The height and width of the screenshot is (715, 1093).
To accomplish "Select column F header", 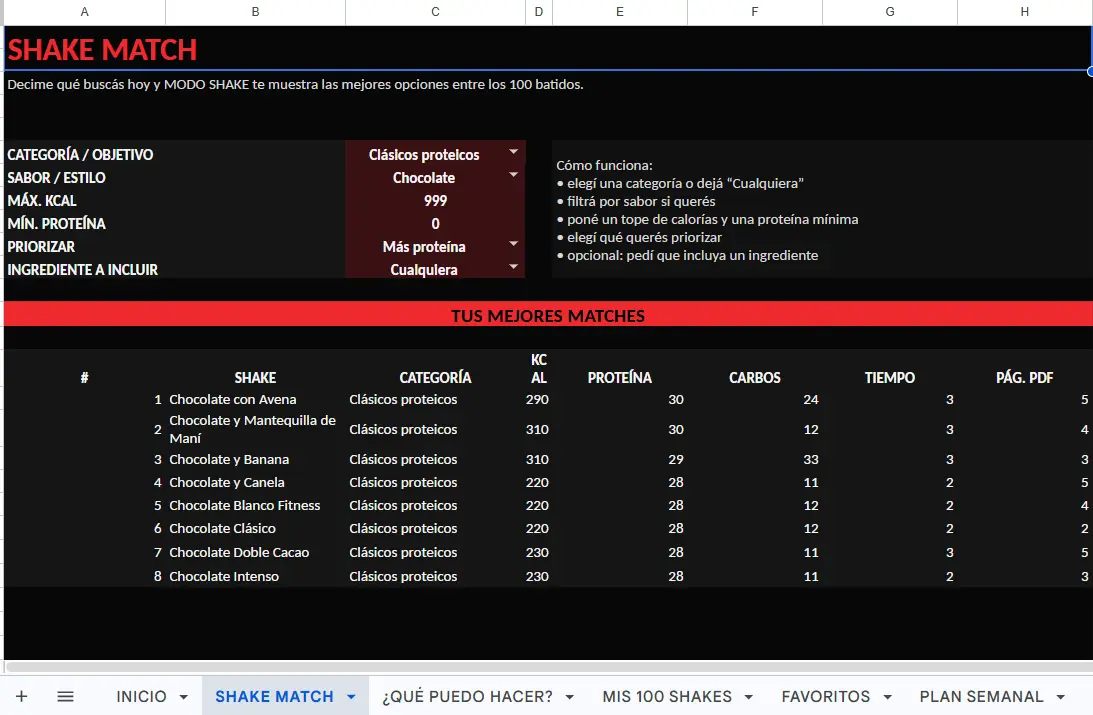I will (755, 12).
